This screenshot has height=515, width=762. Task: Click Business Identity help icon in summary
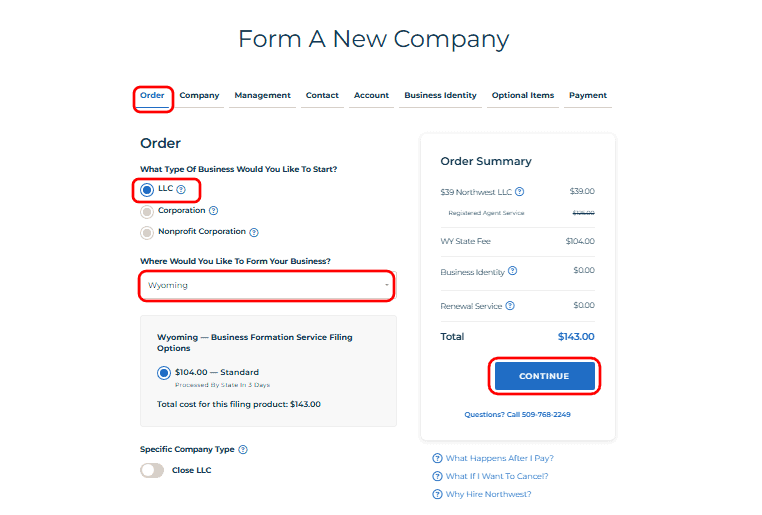tap(513, 271)
